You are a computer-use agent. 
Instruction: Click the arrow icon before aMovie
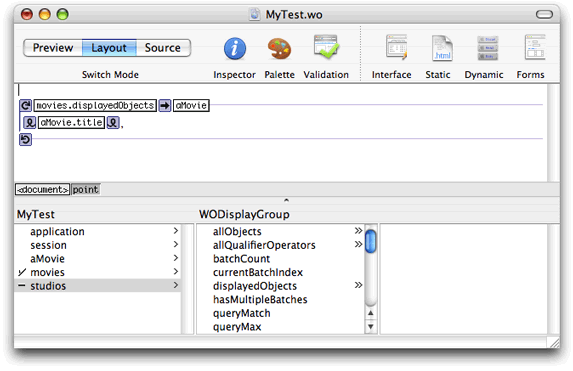[165, 105]
